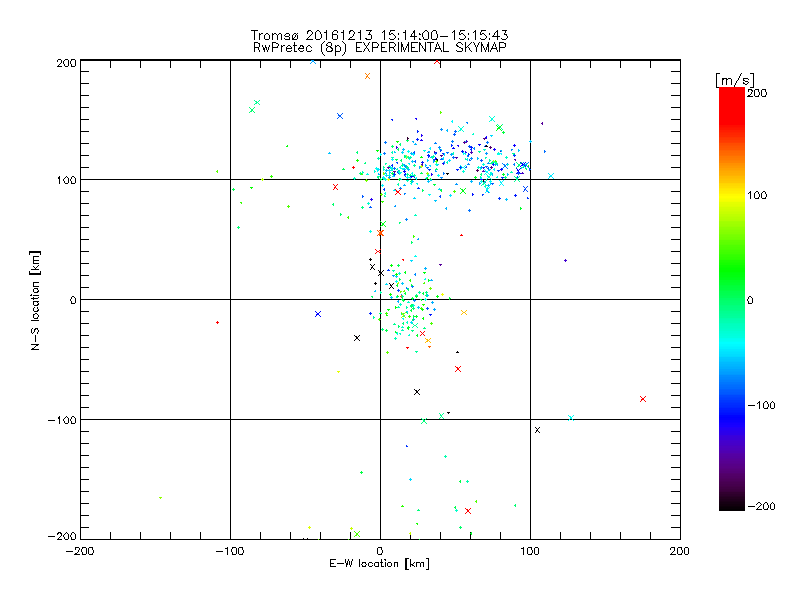This screenshot has width=800, height=600.
Task: Click the E-W location [km] axis label
Action: [379, 564]
